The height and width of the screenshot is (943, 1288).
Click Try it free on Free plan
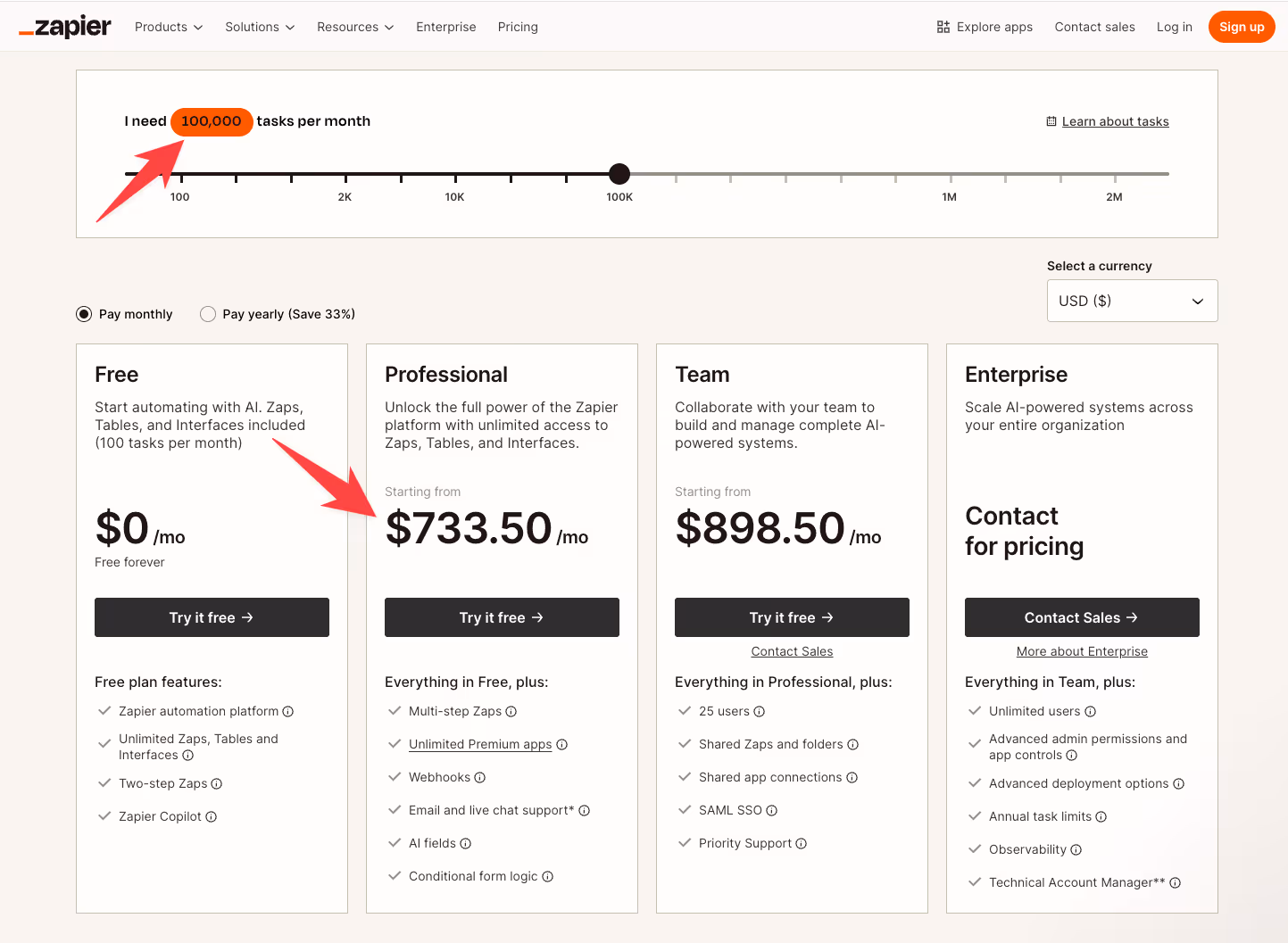point(212,617)
